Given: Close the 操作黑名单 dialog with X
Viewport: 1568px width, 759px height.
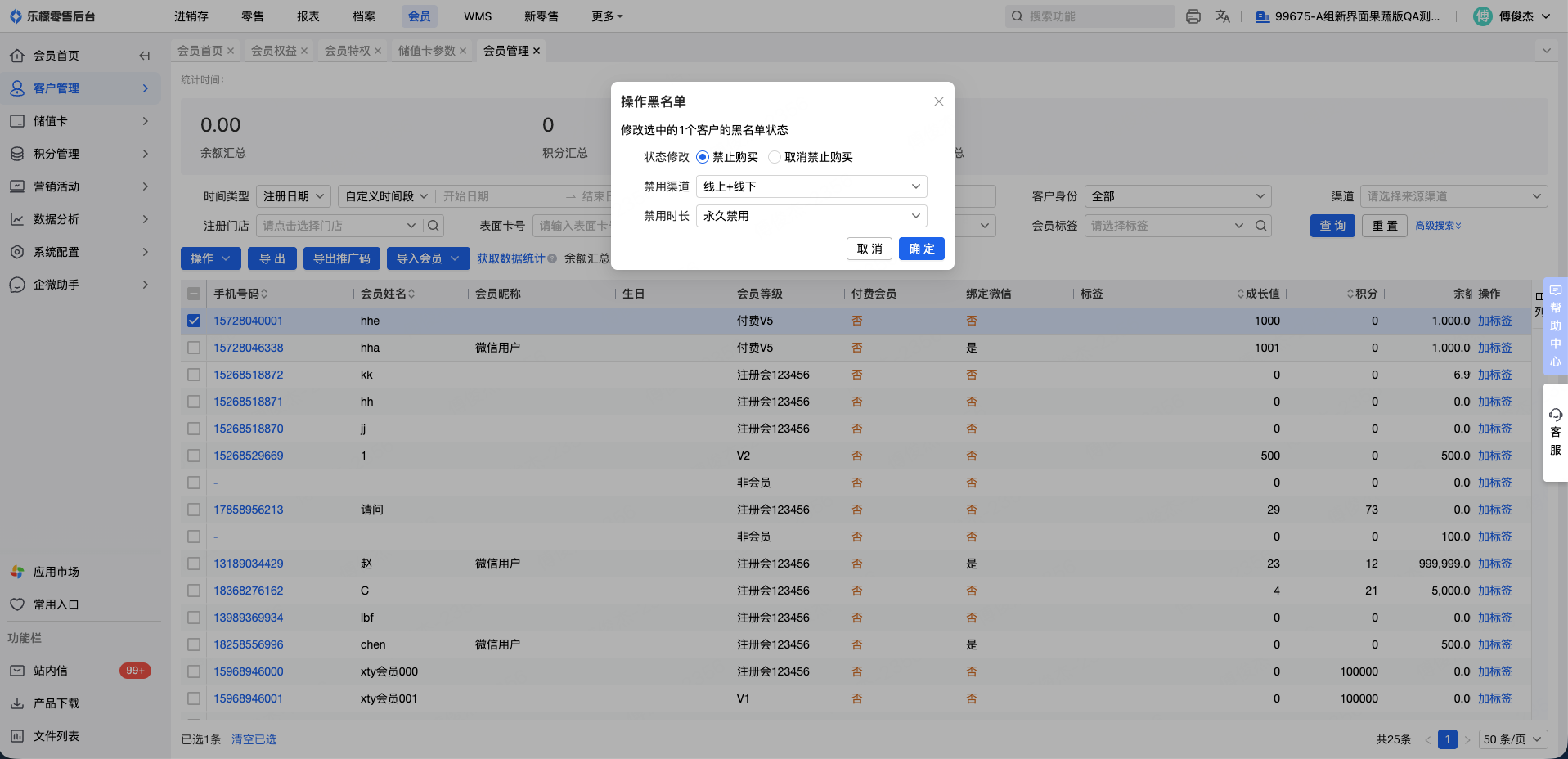Looking at the screenshot, I should point(939,101).
